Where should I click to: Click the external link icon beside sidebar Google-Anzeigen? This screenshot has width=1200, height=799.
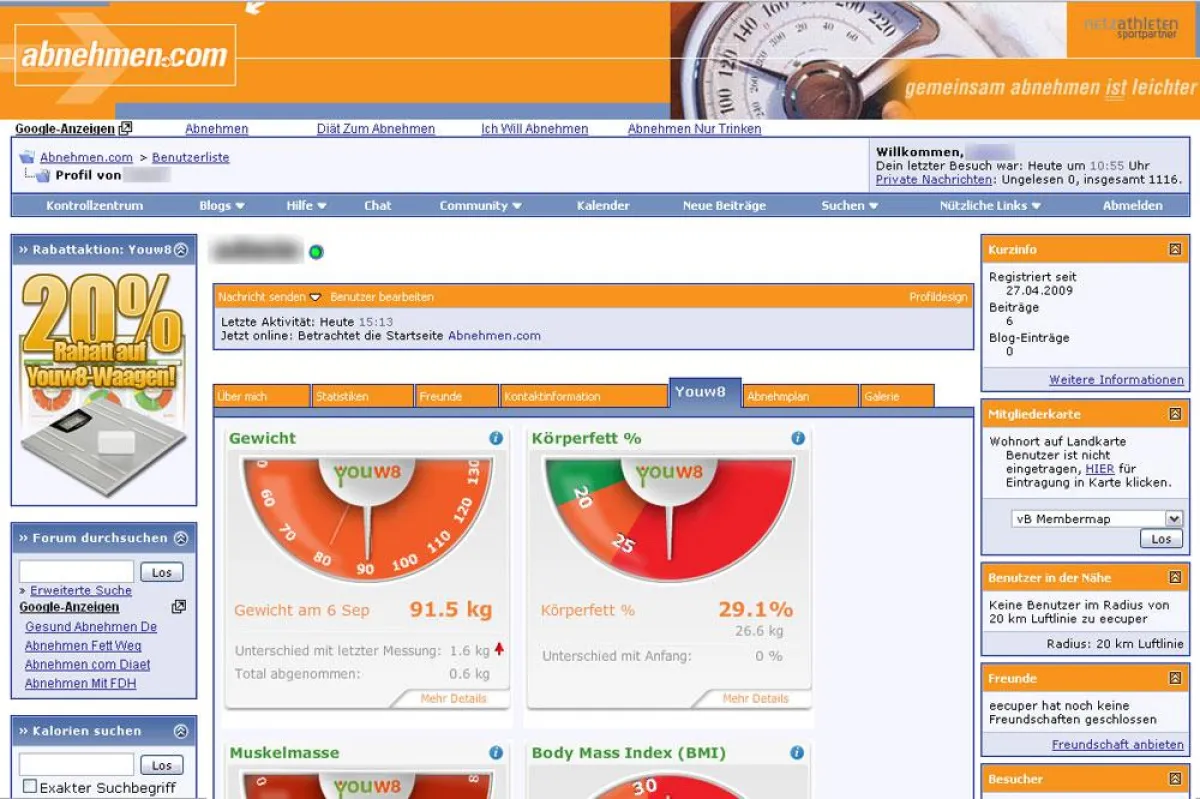[179, 607]
